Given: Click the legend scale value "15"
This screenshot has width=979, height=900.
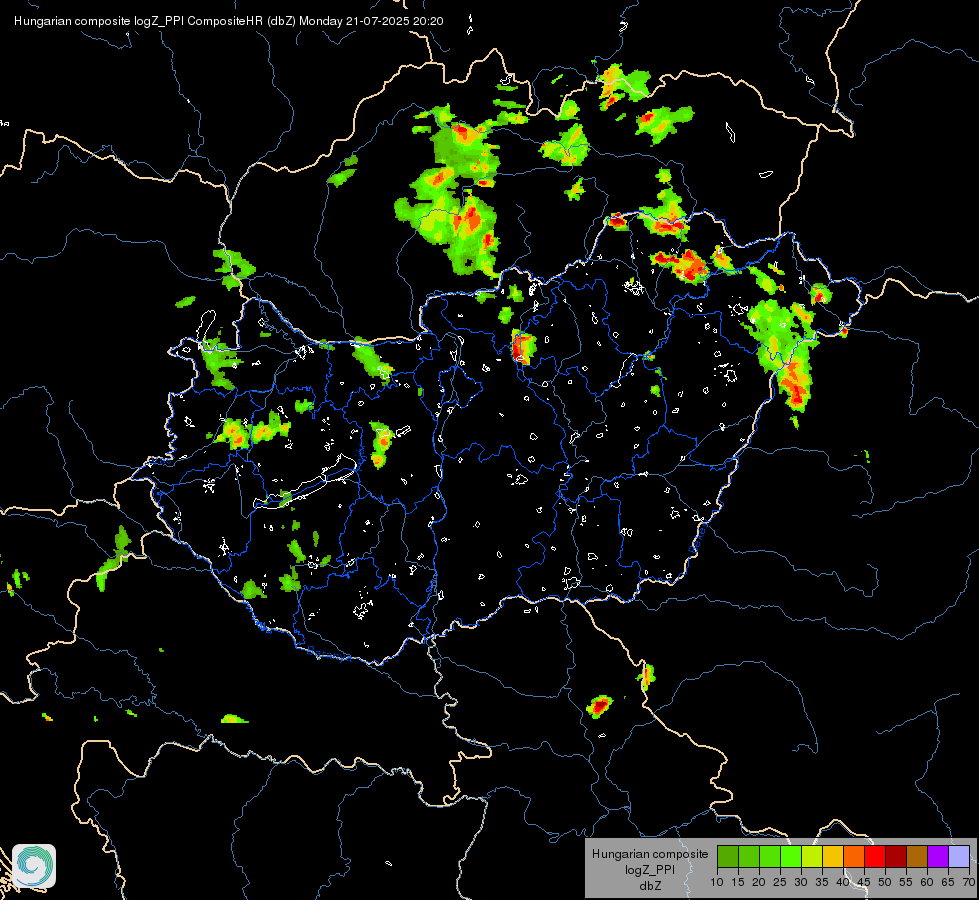Looking at the screenshot, I should [738, 882].
